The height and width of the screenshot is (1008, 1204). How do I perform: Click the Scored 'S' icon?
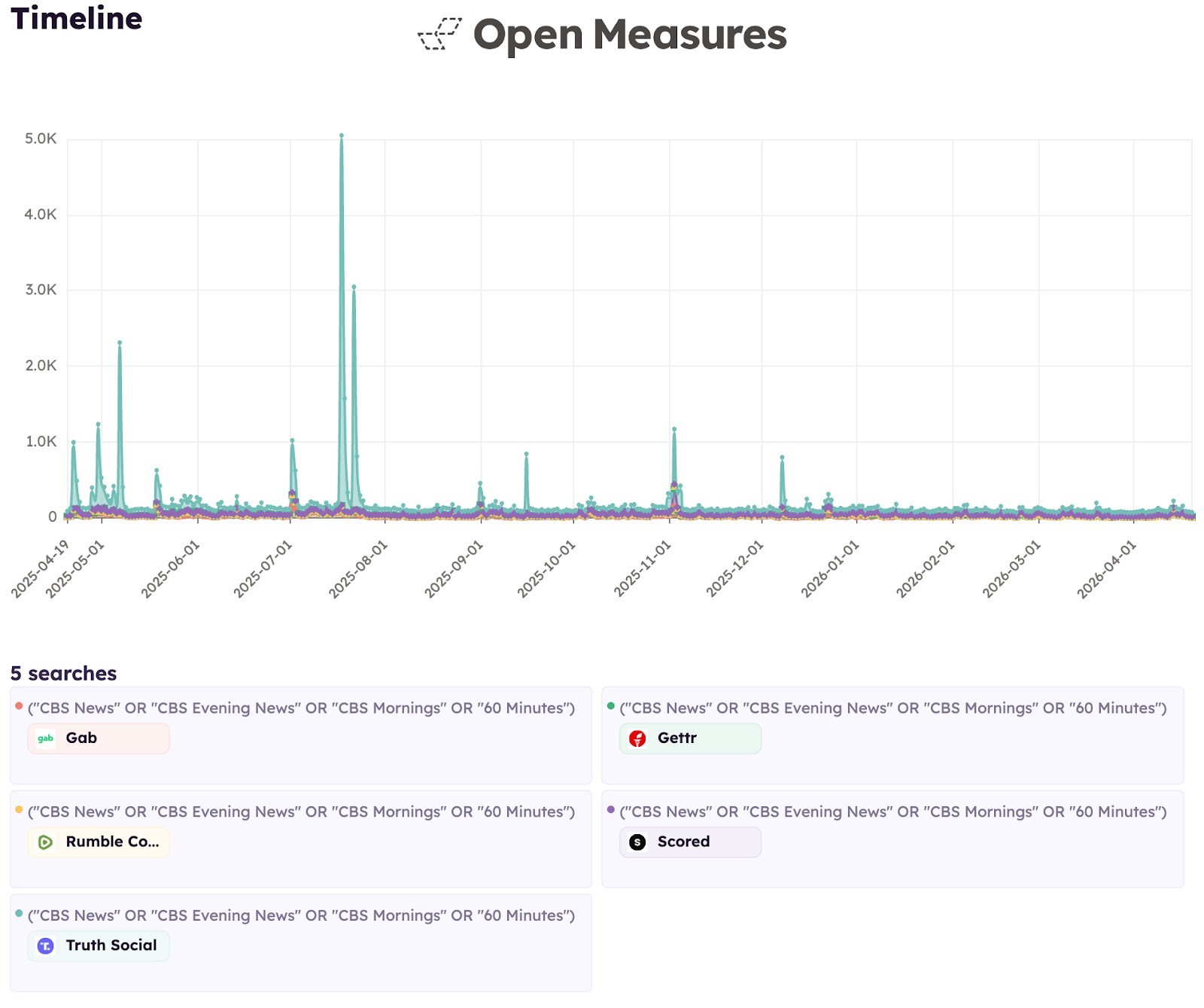tap(637, 842)
